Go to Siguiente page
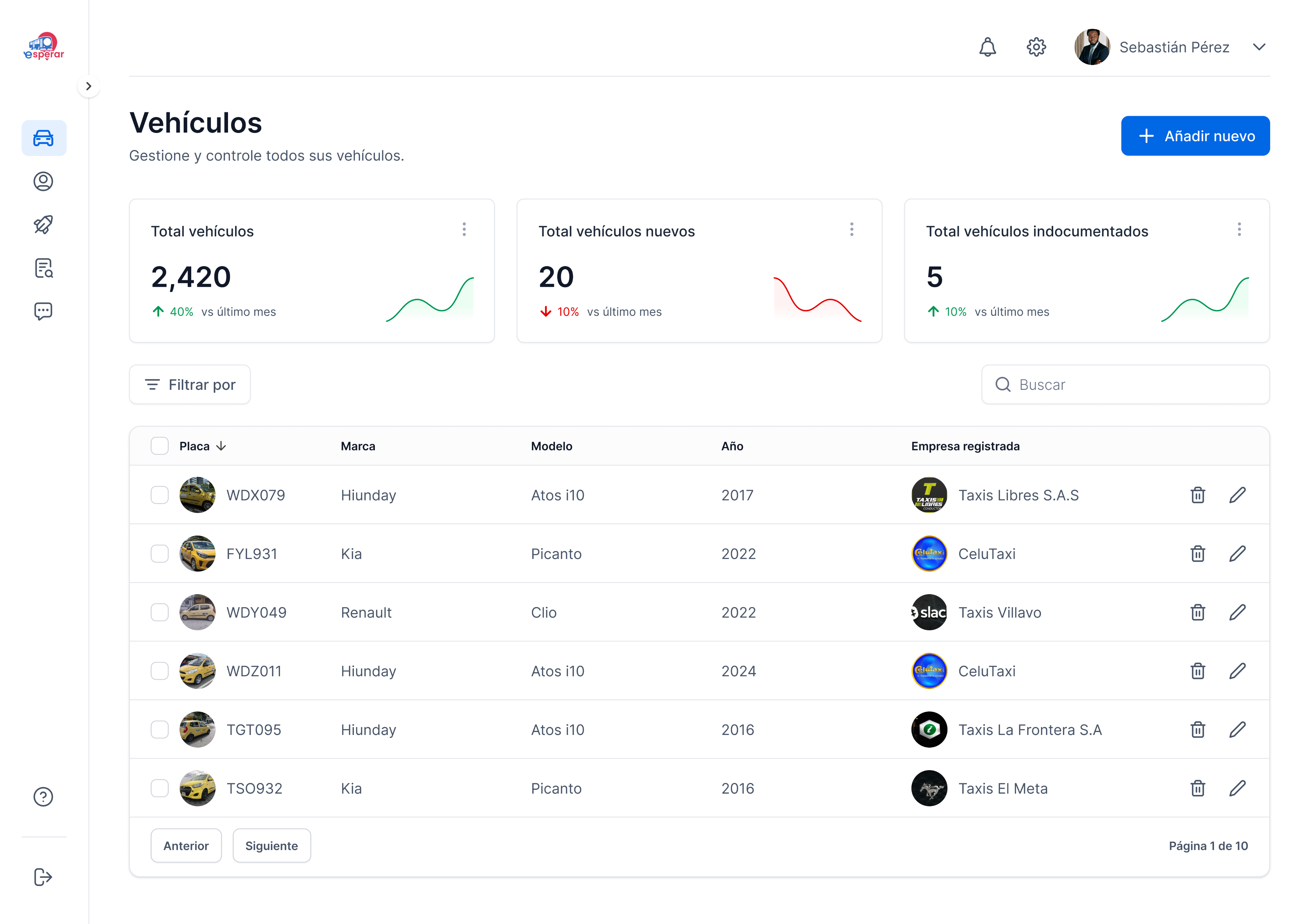The height and width of the screenshot is (924, 1299). [x=271, y=845]
